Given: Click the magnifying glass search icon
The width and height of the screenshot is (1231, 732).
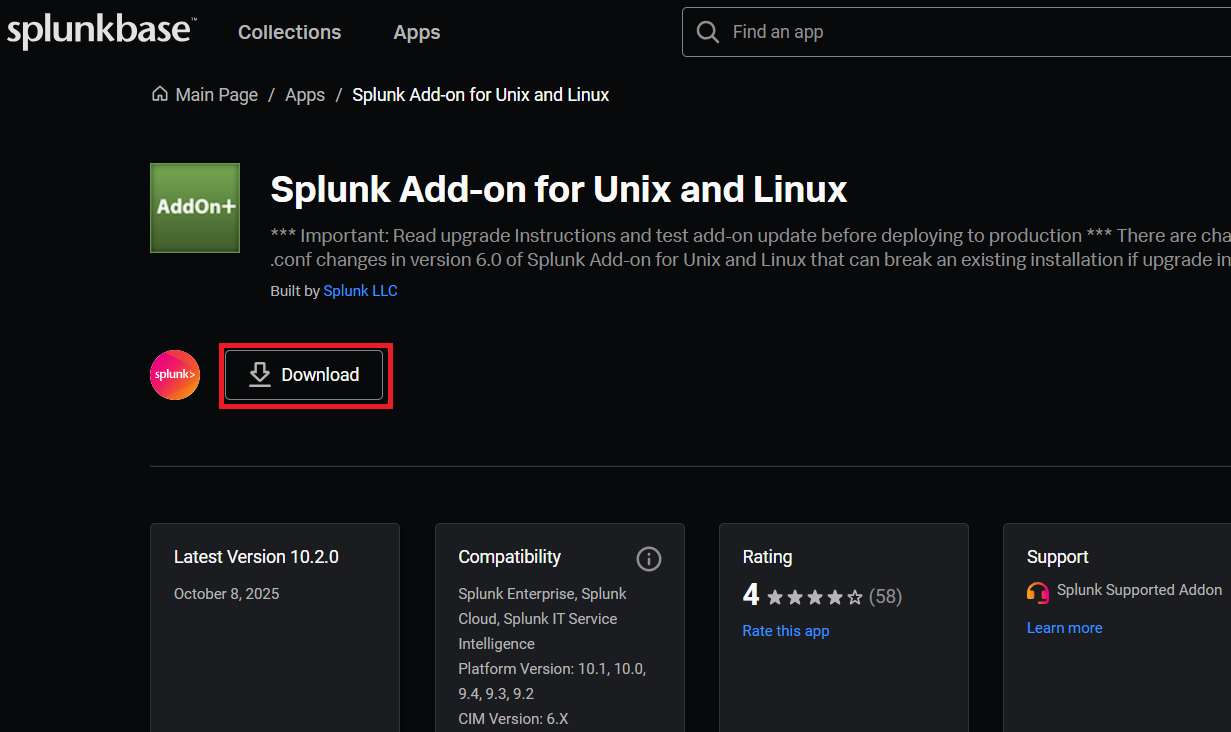Looking at the screenshot, I should click(x=708, y=32).
